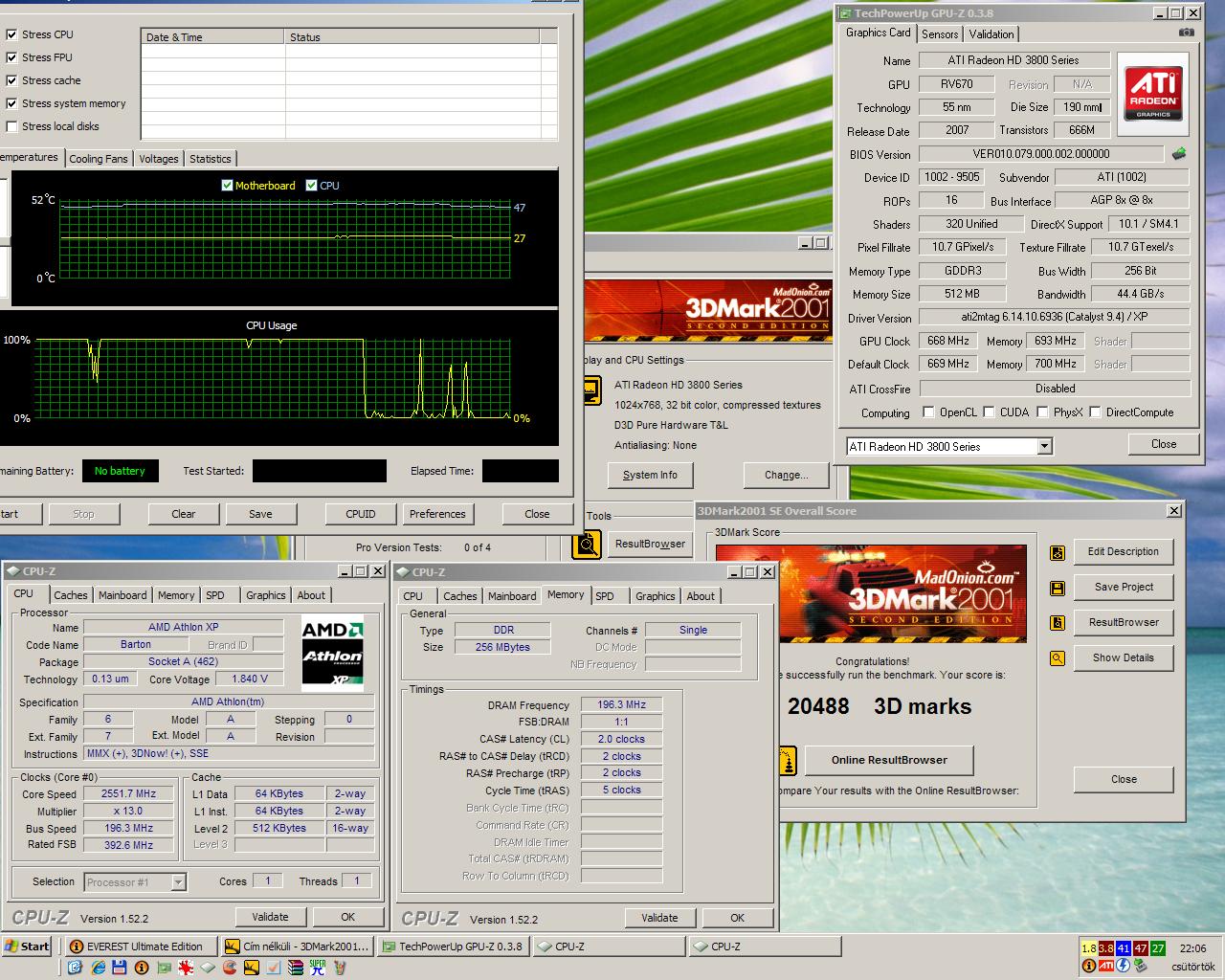Click the Online ResultBrowser button
This screenshot has width=1225, height=980.
[x=889, y=760]
